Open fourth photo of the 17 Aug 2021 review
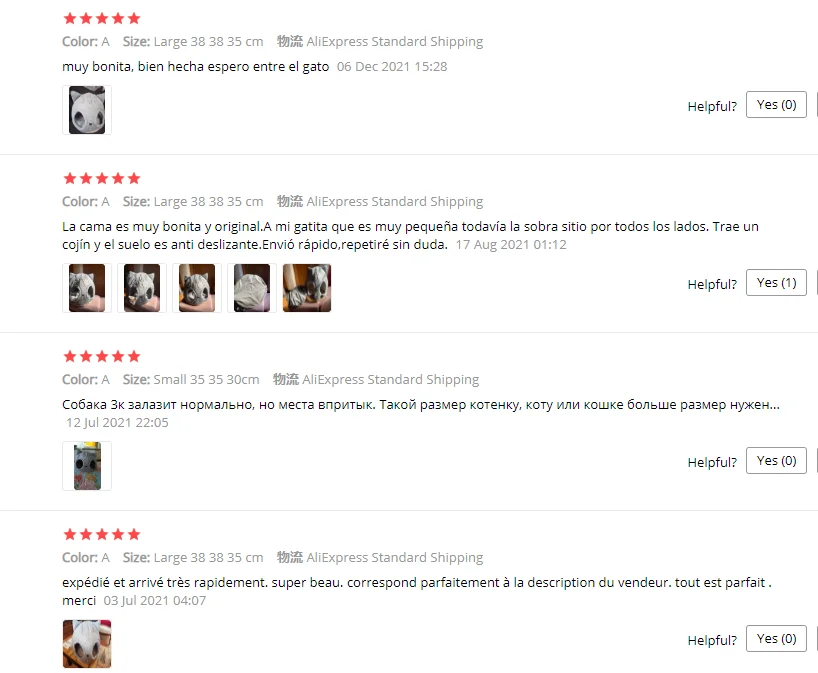 coord(252,288)
